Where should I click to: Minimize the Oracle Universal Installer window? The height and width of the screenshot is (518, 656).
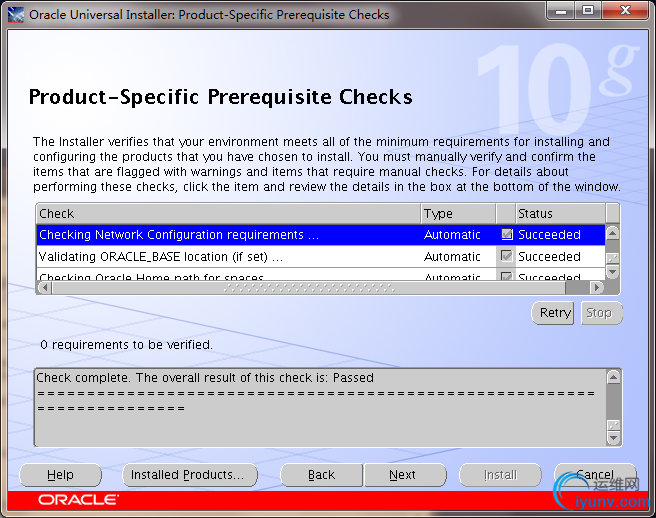pos(561,10)
